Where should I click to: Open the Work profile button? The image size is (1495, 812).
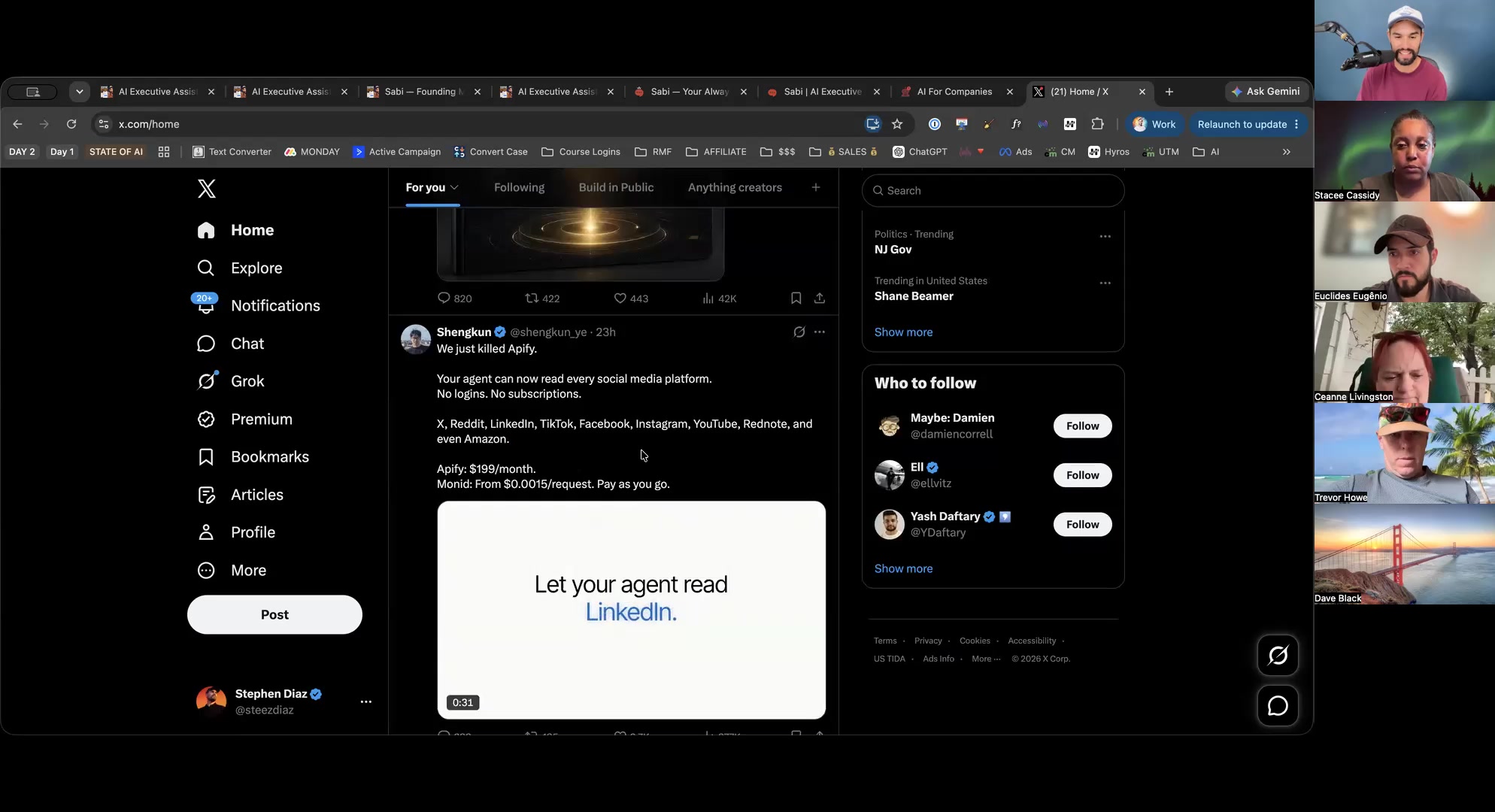click(x=1154, y=125)
